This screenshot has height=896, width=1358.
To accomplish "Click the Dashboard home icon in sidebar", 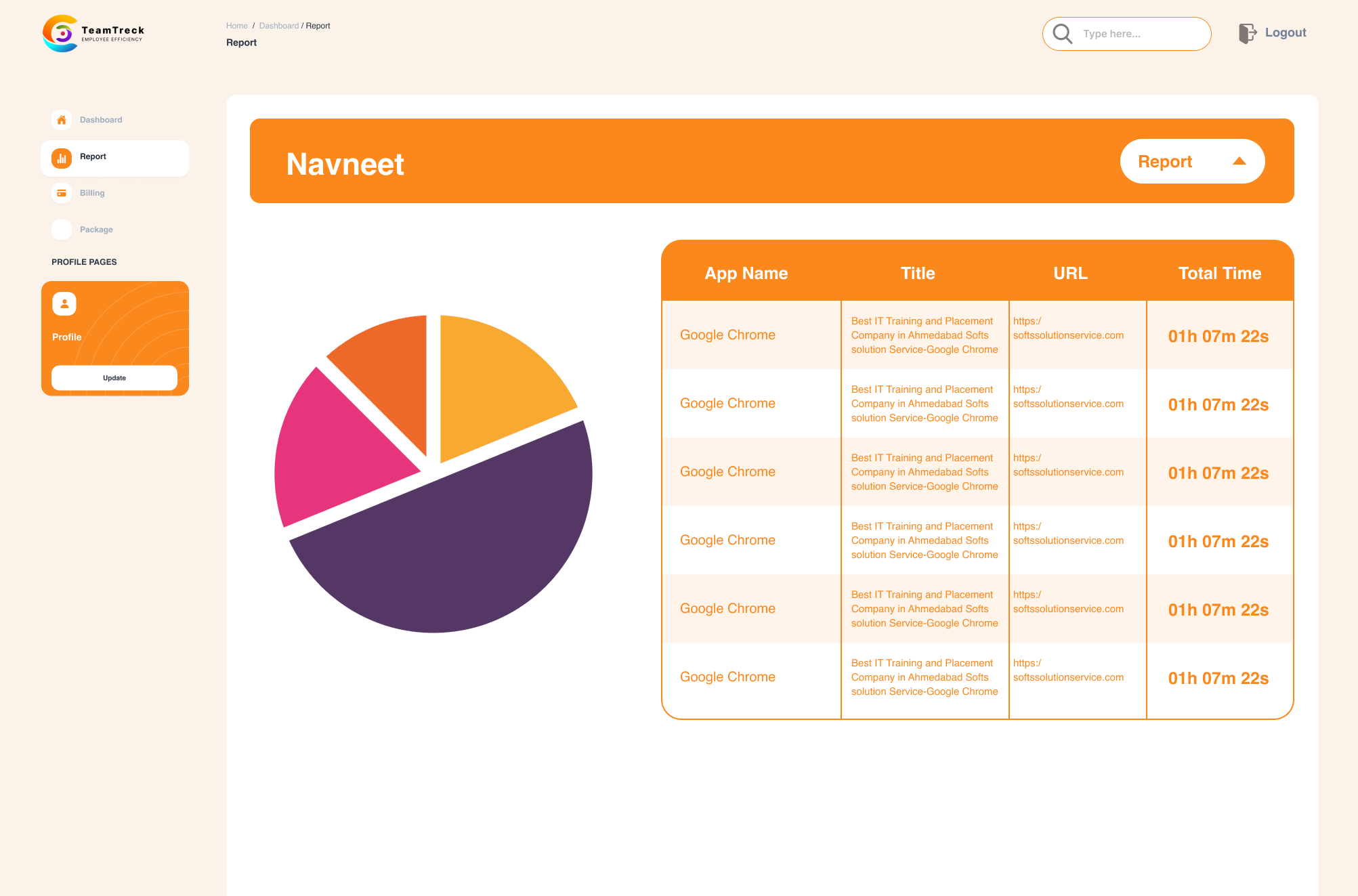I will [62, 120].
